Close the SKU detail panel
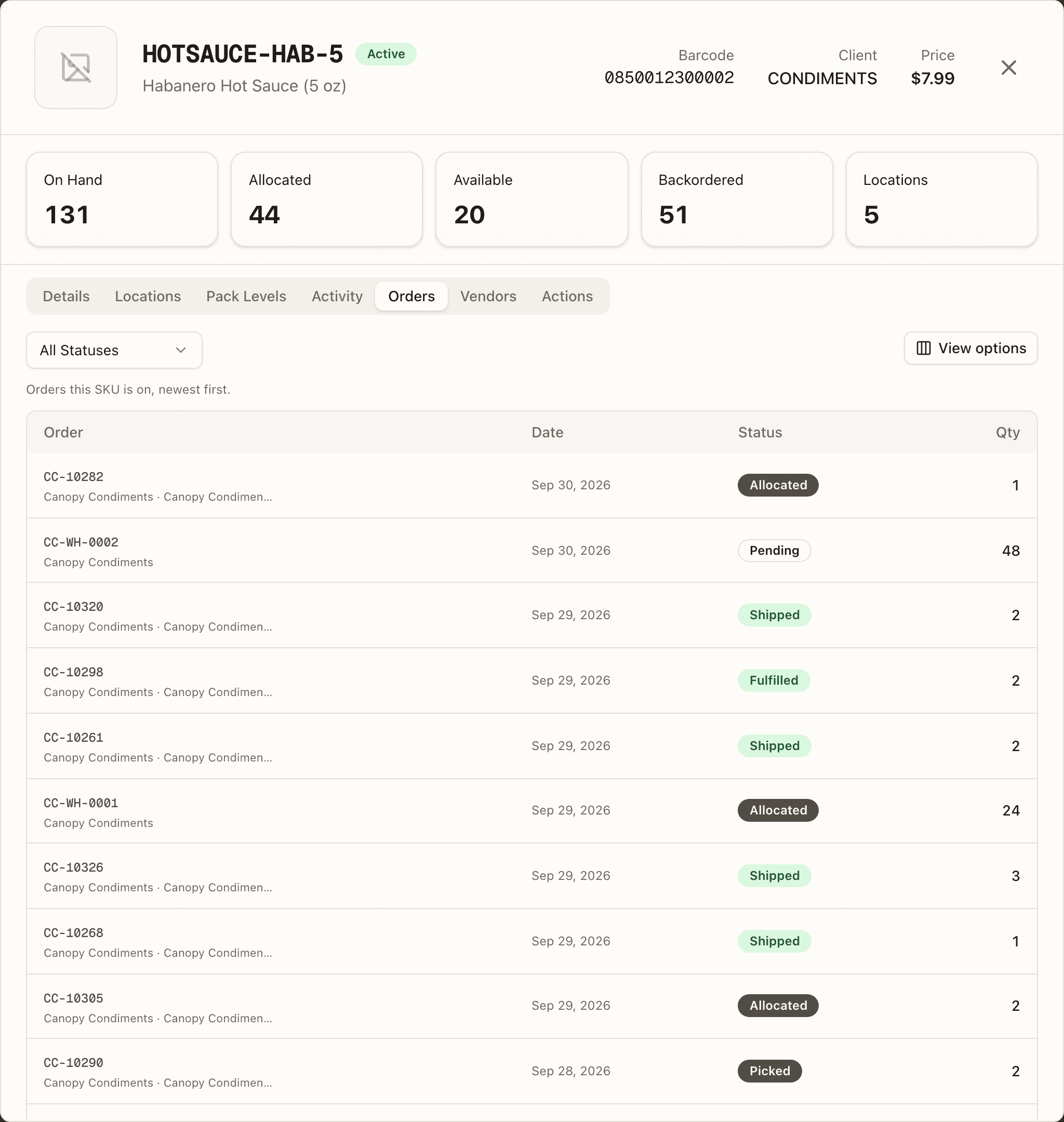This screenshot has height=1122, width=1064. (1008, 68)
